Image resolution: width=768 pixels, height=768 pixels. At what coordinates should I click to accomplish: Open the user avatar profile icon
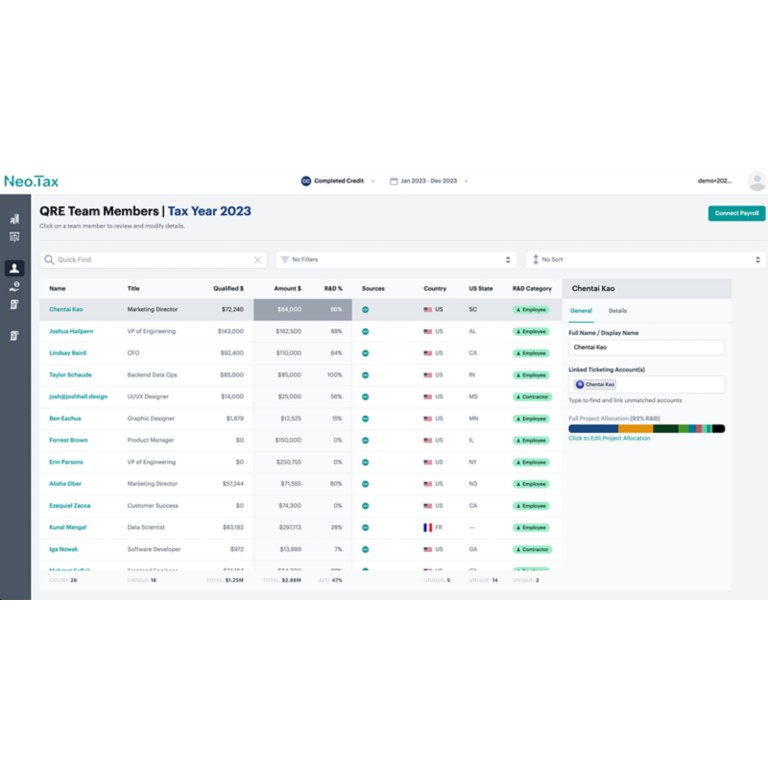click(757, 181)
